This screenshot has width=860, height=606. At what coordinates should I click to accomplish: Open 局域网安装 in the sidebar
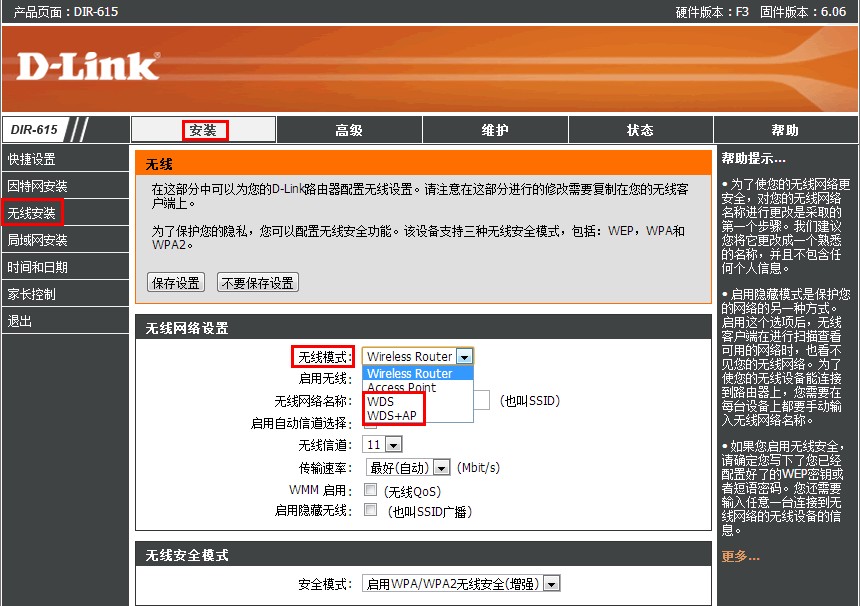65,240
